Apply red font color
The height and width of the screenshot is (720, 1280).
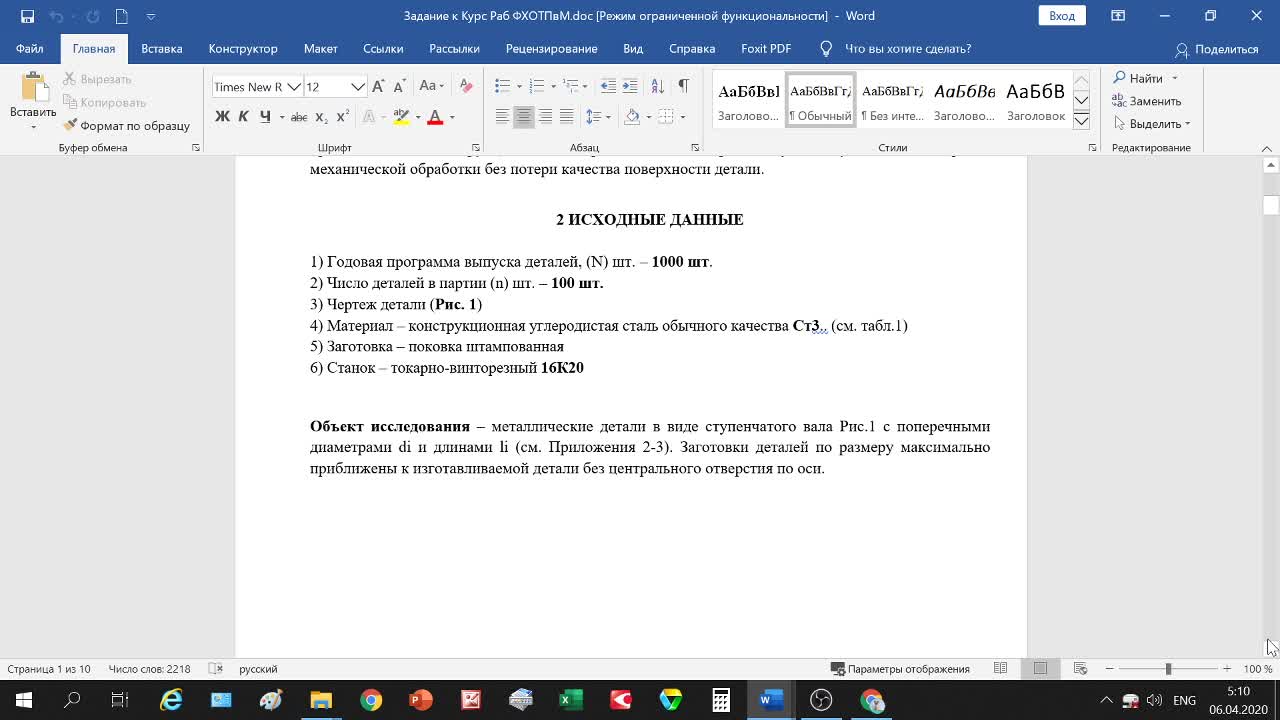pos(435,117)
